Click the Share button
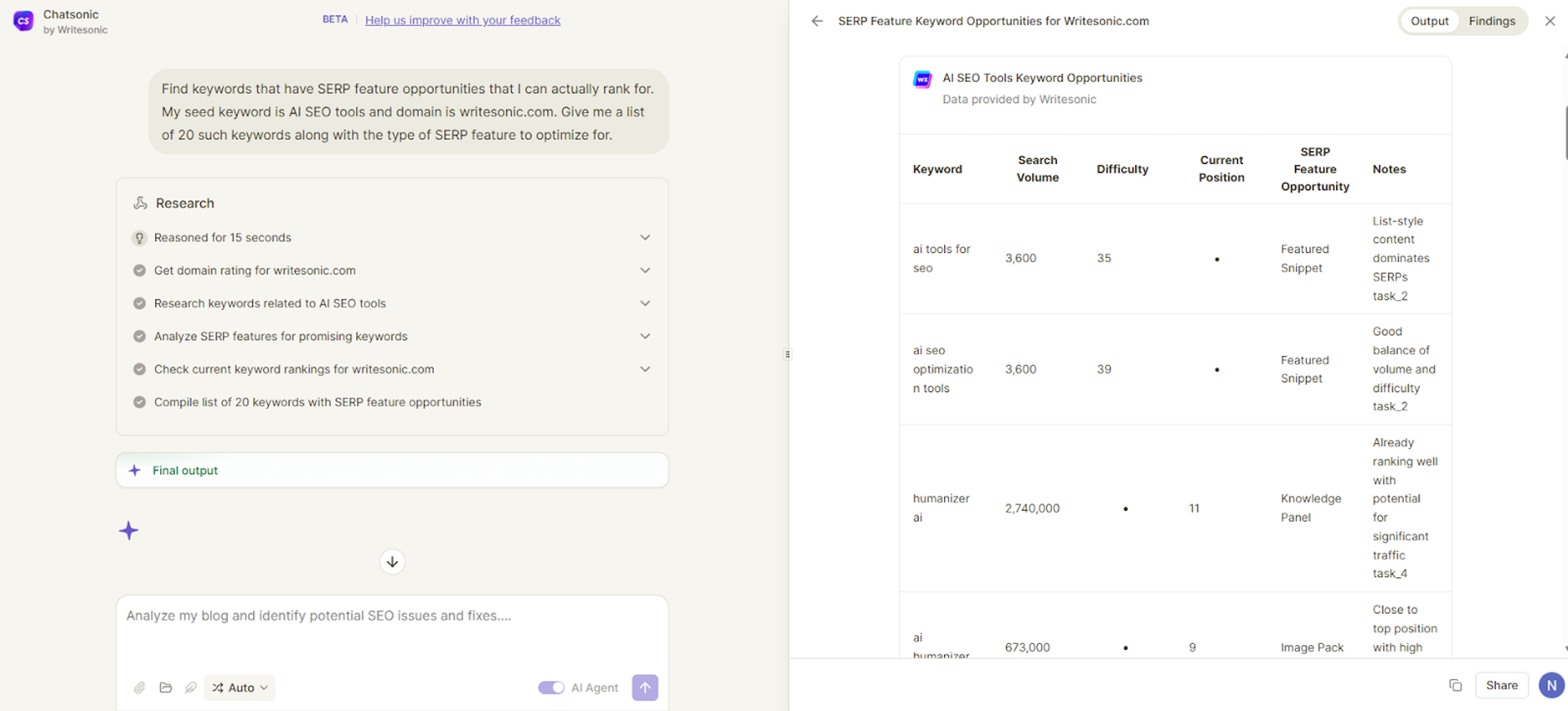 1502,686
